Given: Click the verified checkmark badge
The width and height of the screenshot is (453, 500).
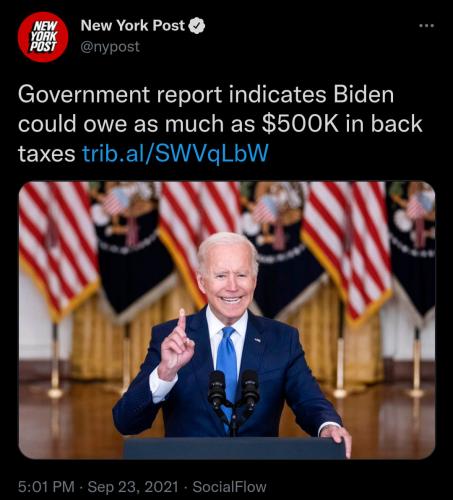Looking at the screenshot, I should tap(197, 26).
